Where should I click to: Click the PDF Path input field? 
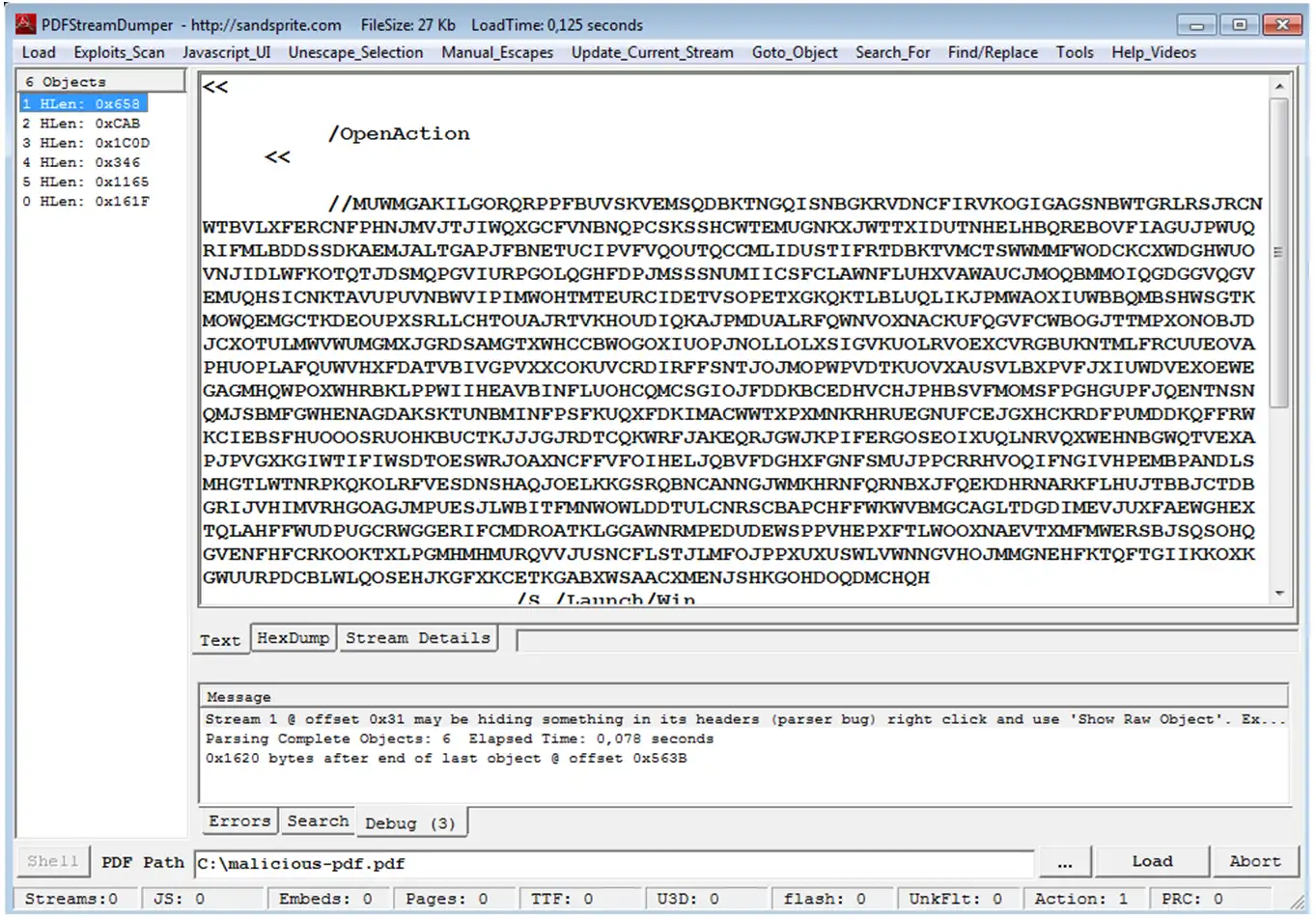pyautogui.click(x=614, y=863)
